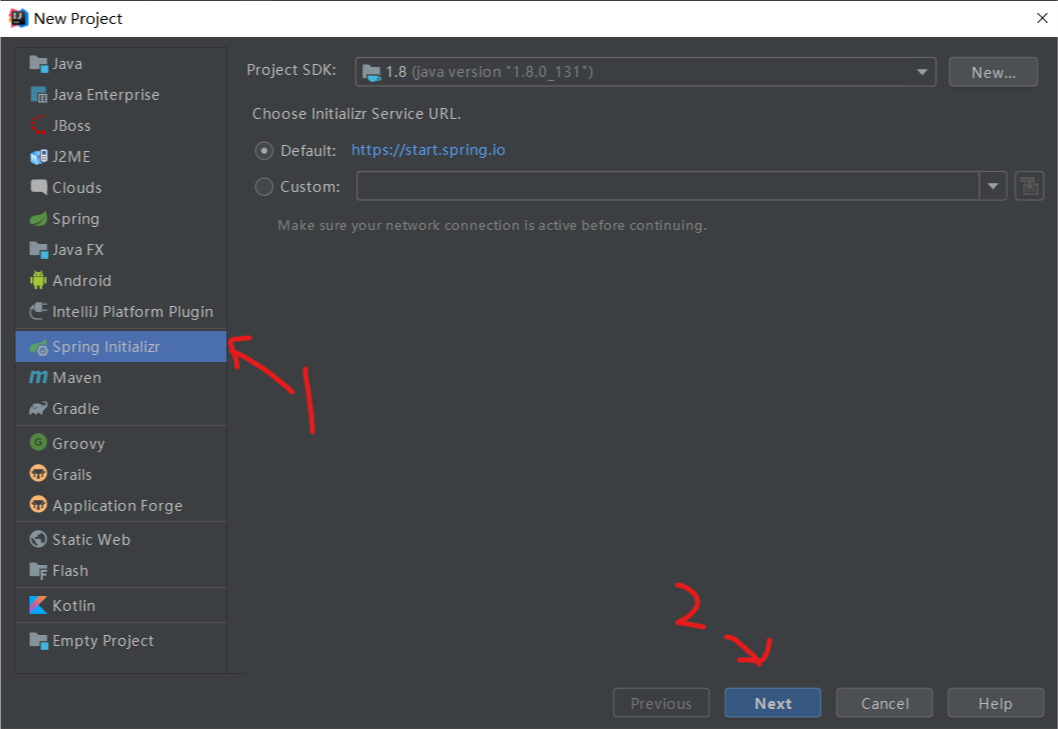Click the Flash folder icon

tap(38, 570)
